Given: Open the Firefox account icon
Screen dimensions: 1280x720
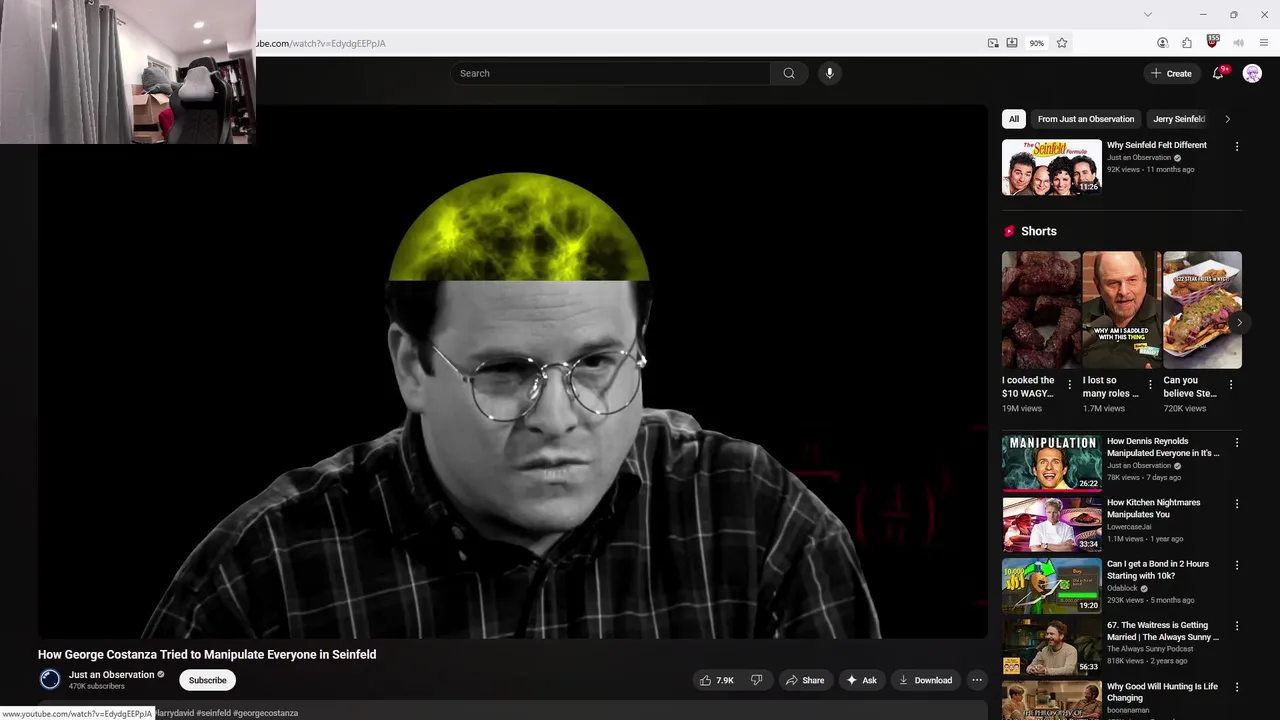Looking at the screenshot, I should click(x=1162, y=43).
